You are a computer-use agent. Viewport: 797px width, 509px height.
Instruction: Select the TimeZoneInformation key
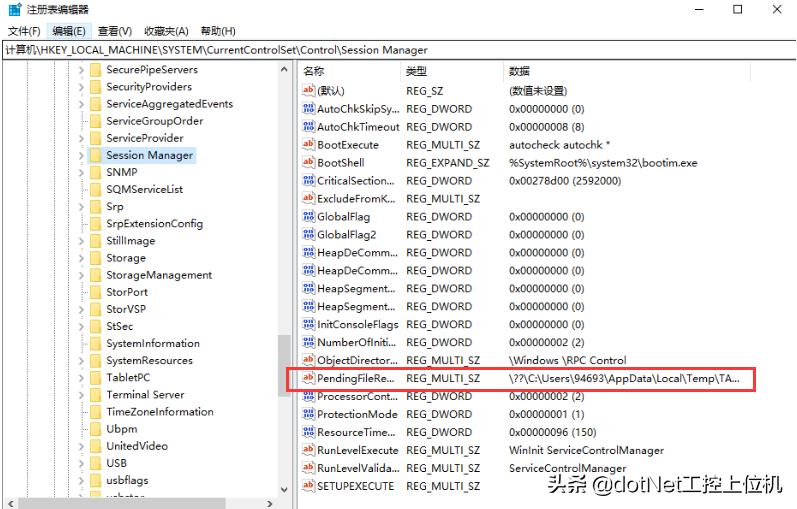point(160,411)
